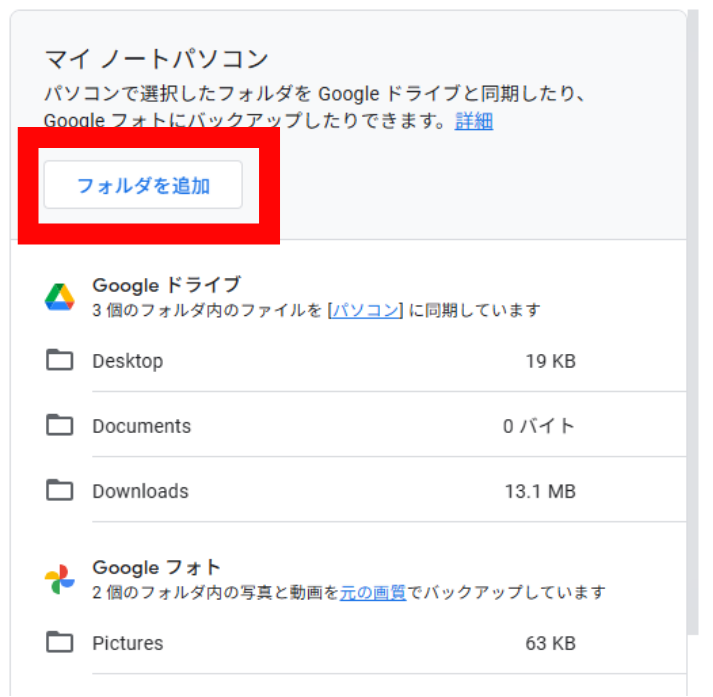The width and height of the screenshot is (713, 697).
Task: Click the フォルダを追加 button
Action: point(143,185)
